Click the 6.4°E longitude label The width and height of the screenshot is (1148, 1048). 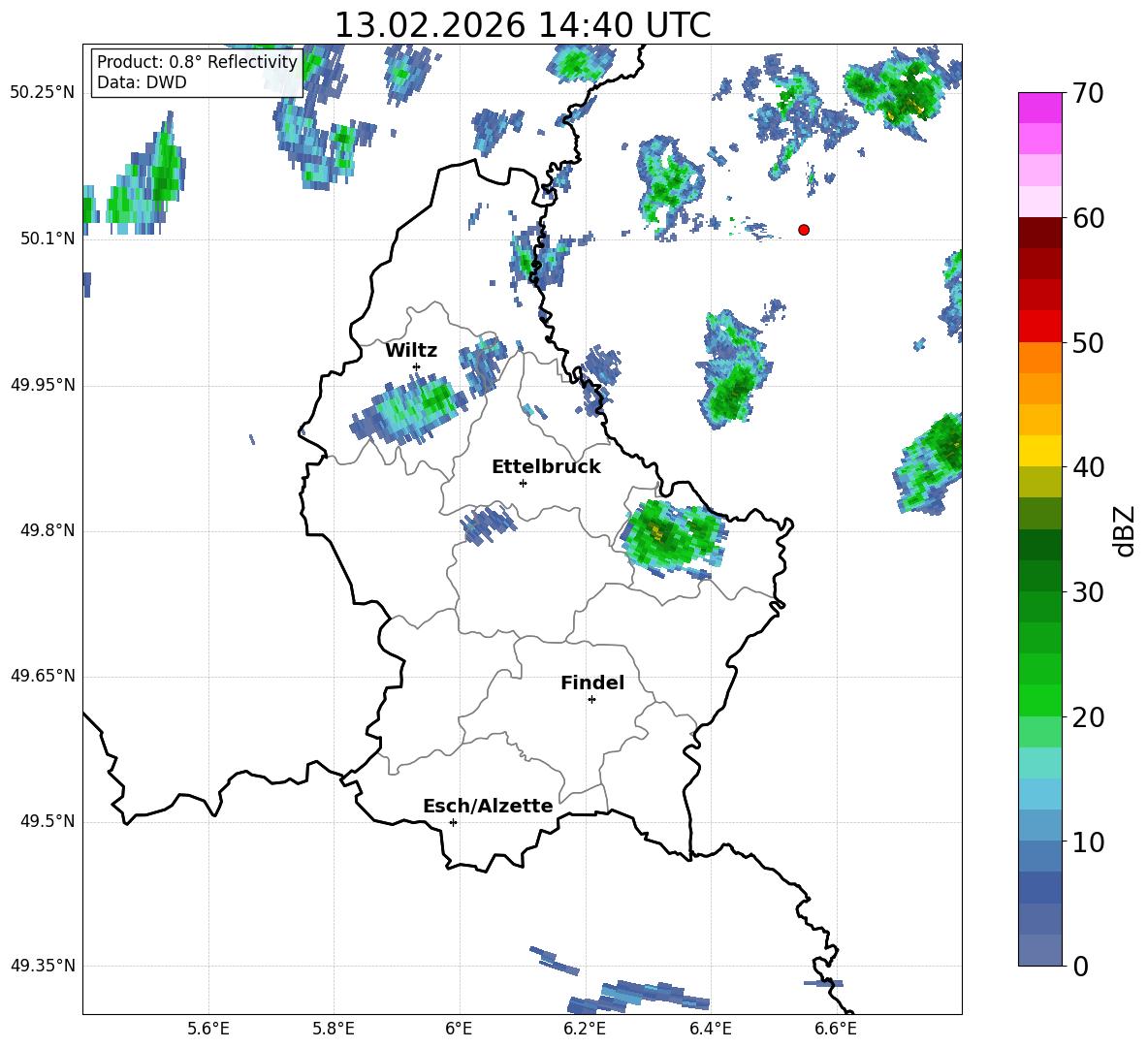click(710, 1029)
